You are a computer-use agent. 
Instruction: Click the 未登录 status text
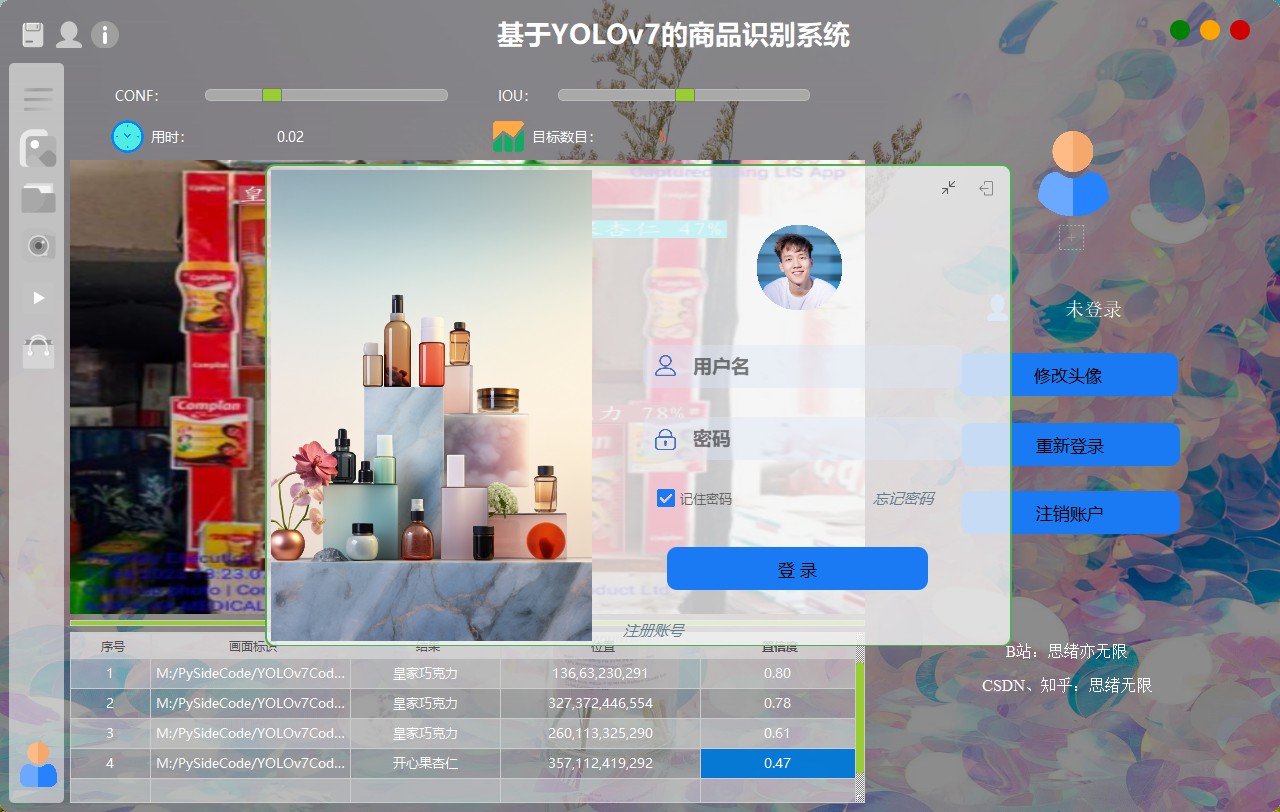(1093, 309)
